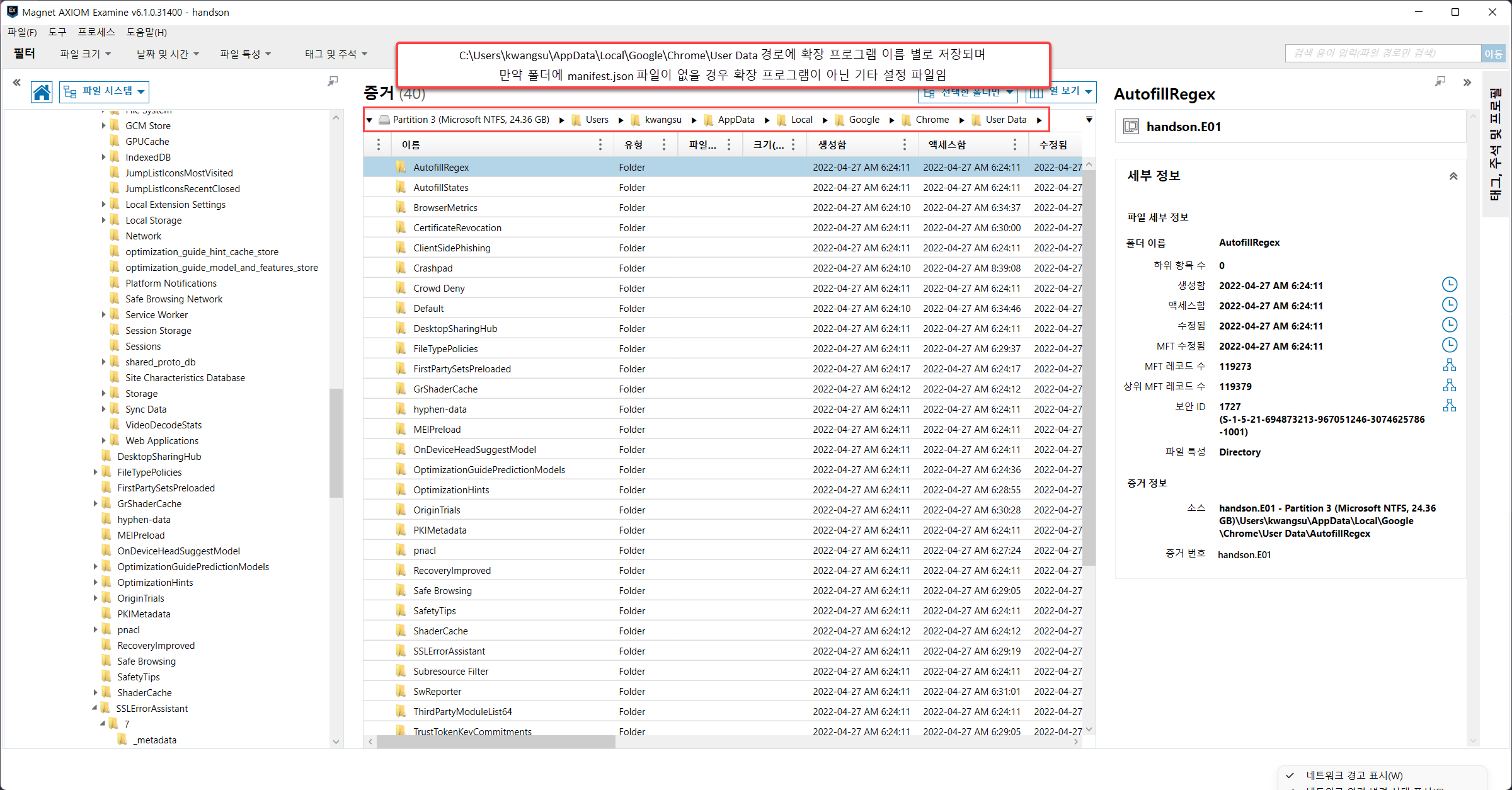Select the GrShaderCache folder row in table

(x=723, y=389)
